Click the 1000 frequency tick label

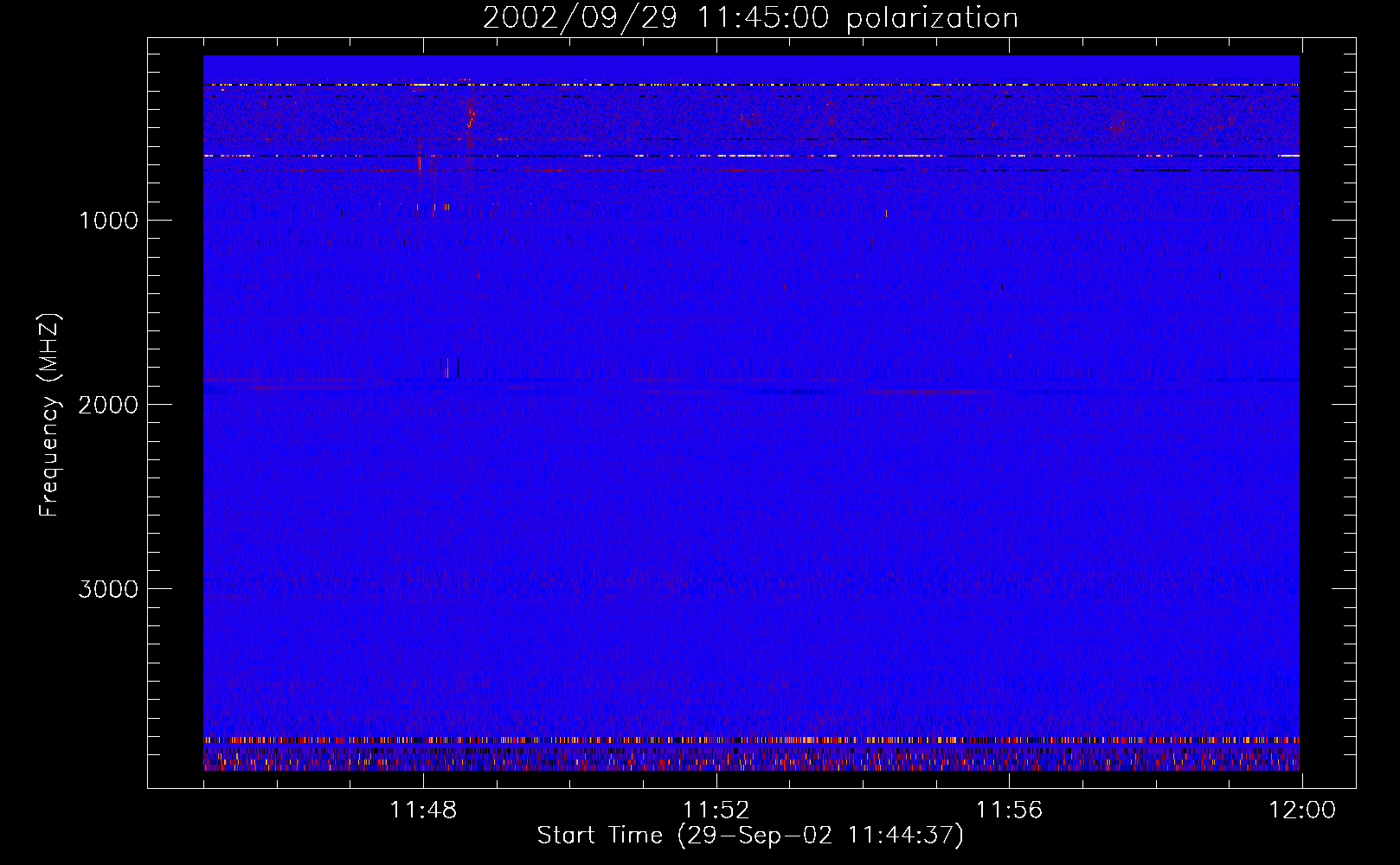click(x=109, y=221)
